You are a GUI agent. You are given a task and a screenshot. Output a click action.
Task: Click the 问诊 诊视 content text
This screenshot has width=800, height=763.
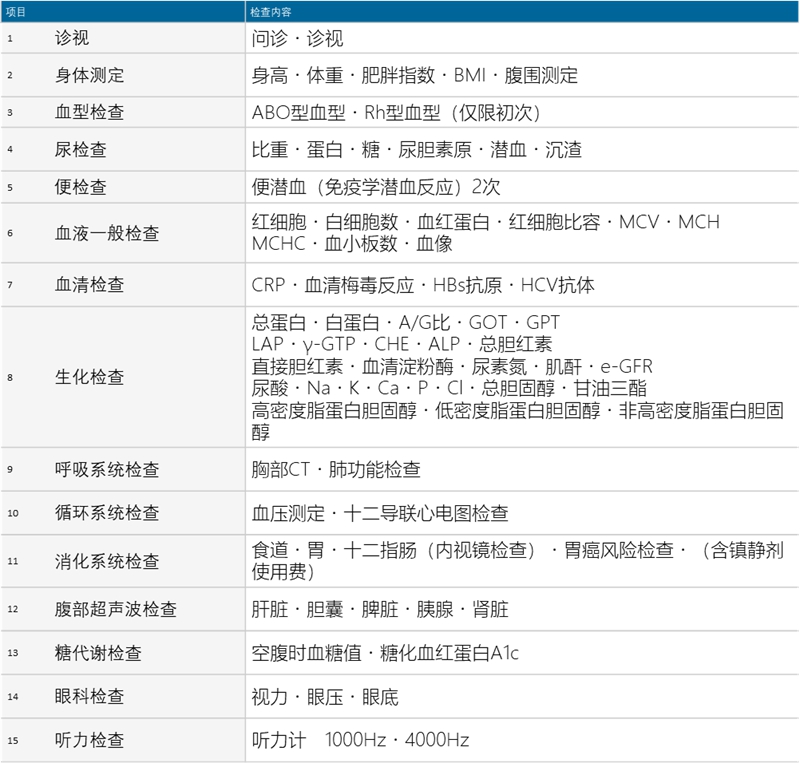click(x=297, y=38)
